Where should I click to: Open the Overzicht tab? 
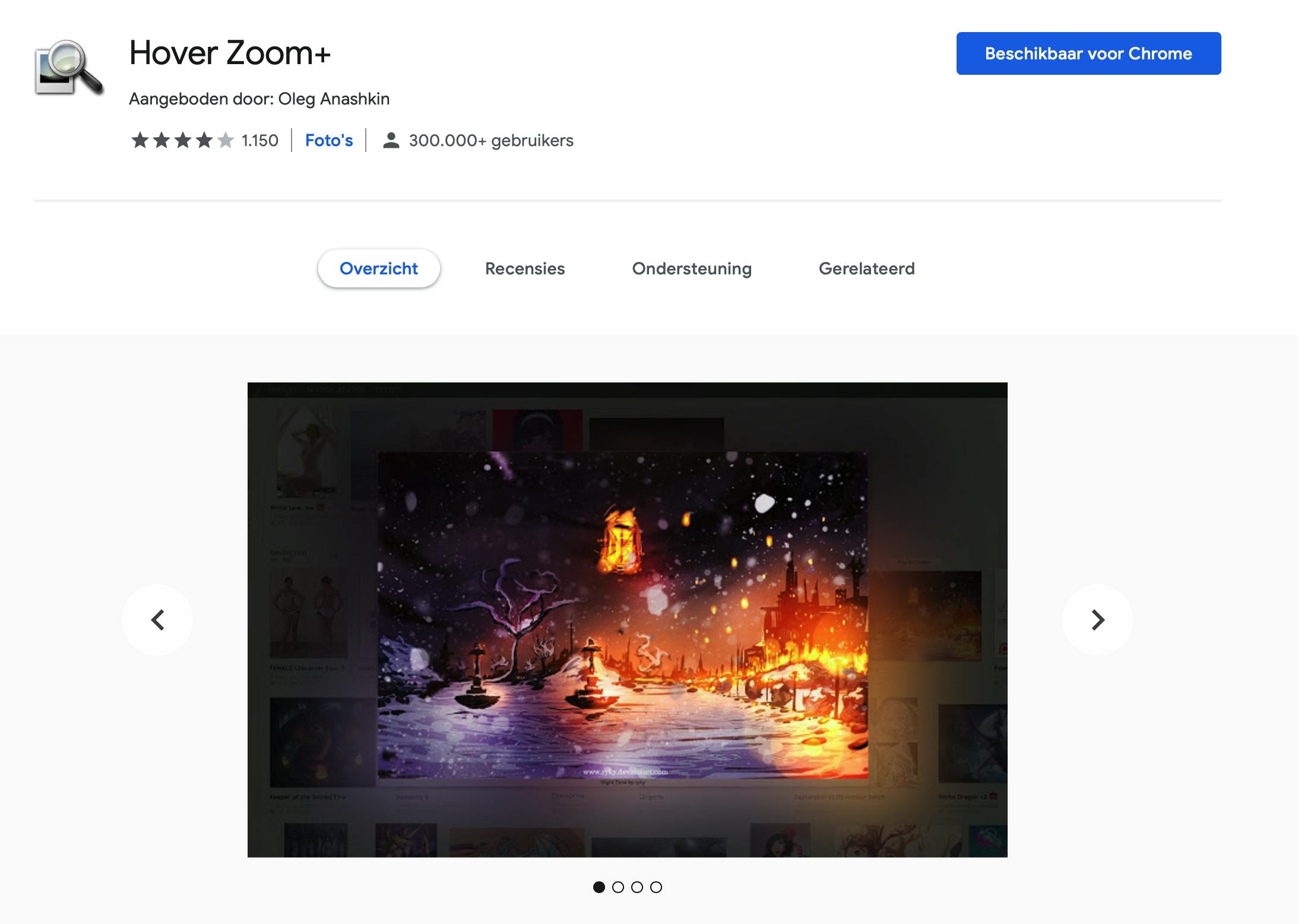[379, 268]
